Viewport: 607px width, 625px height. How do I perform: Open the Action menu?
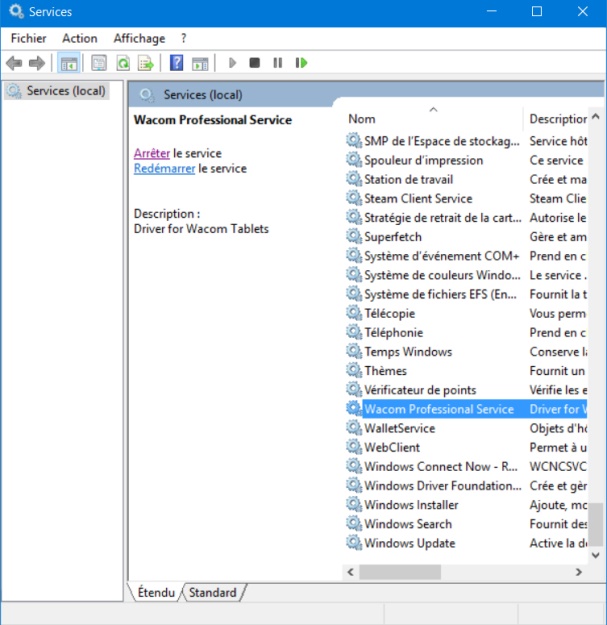[80, 38]
